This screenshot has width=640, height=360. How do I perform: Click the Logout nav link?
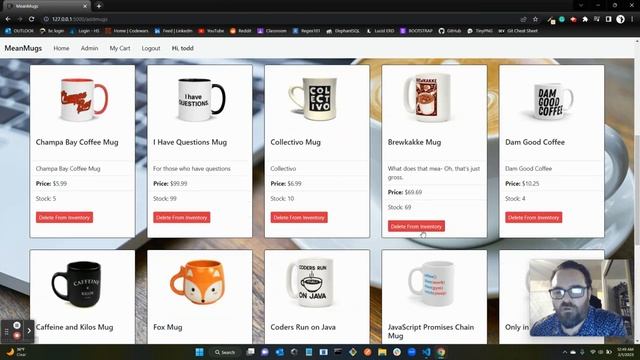tap(151, 48)
